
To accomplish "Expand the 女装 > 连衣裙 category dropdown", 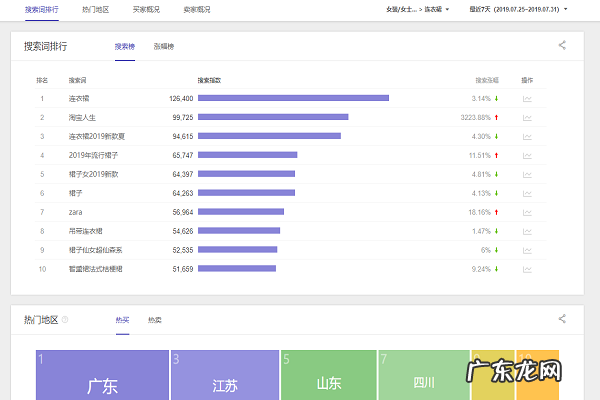I will [x=417, y=9].
